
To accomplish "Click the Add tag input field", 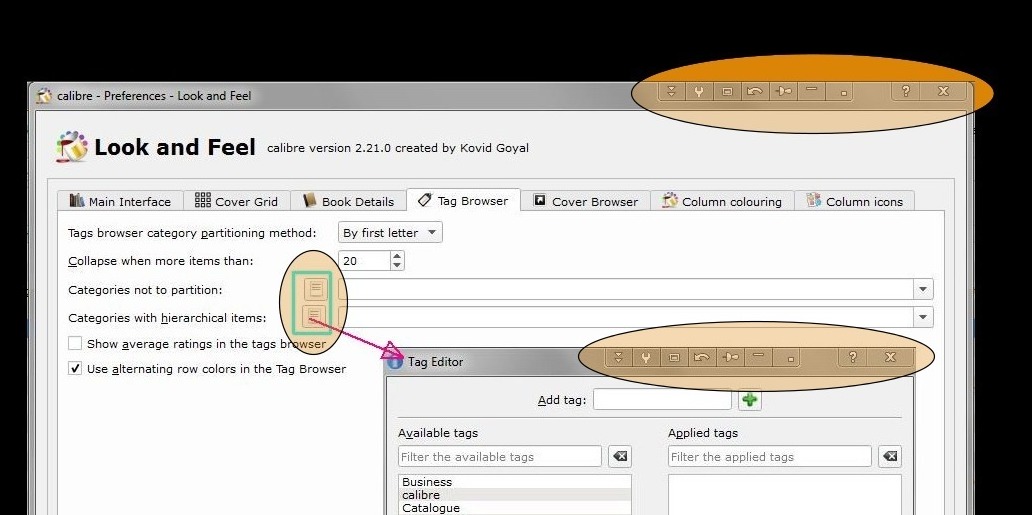I will coord(662,400).
